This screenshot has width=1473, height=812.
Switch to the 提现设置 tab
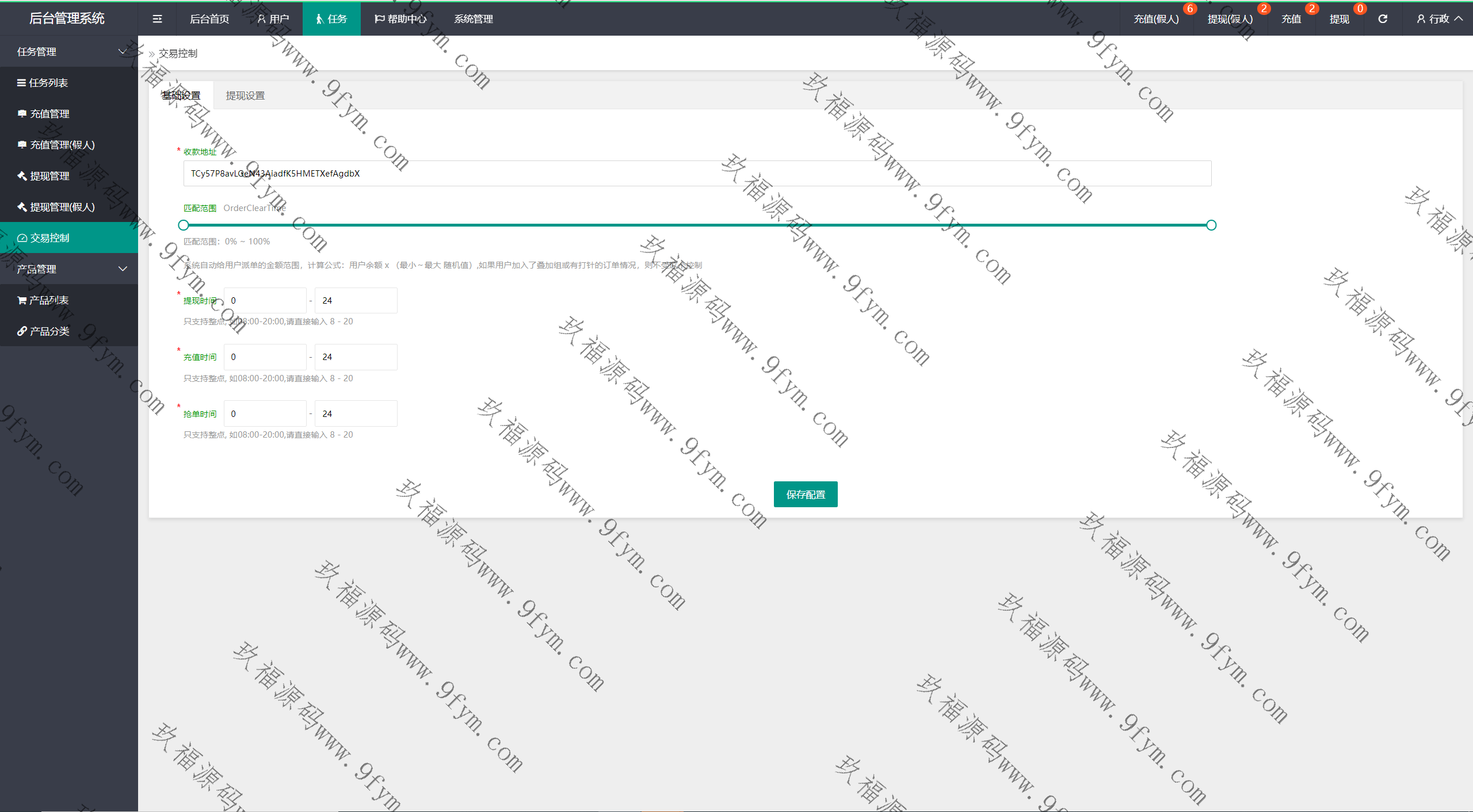coord(245,95)
